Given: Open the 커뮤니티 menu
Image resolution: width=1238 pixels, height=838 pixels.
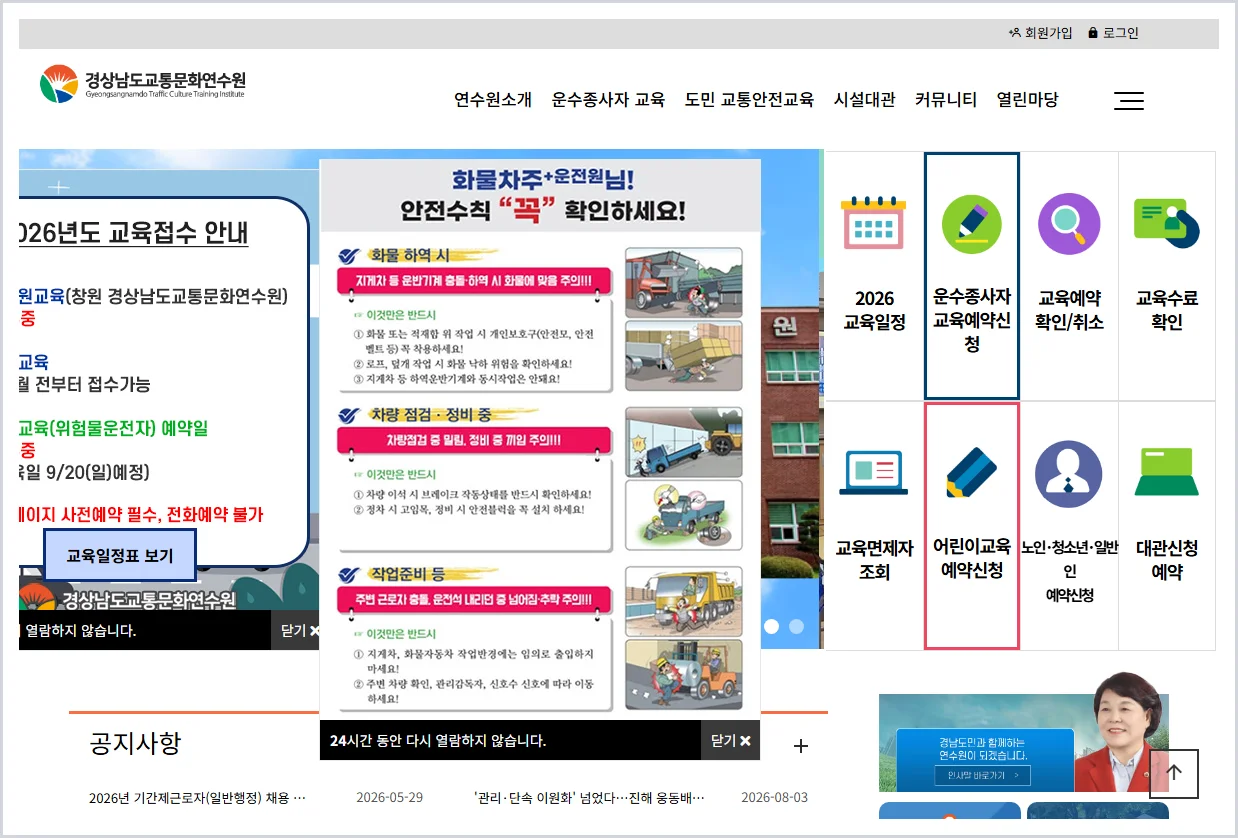Looking at the screenshot, I should tap(945, 99).
